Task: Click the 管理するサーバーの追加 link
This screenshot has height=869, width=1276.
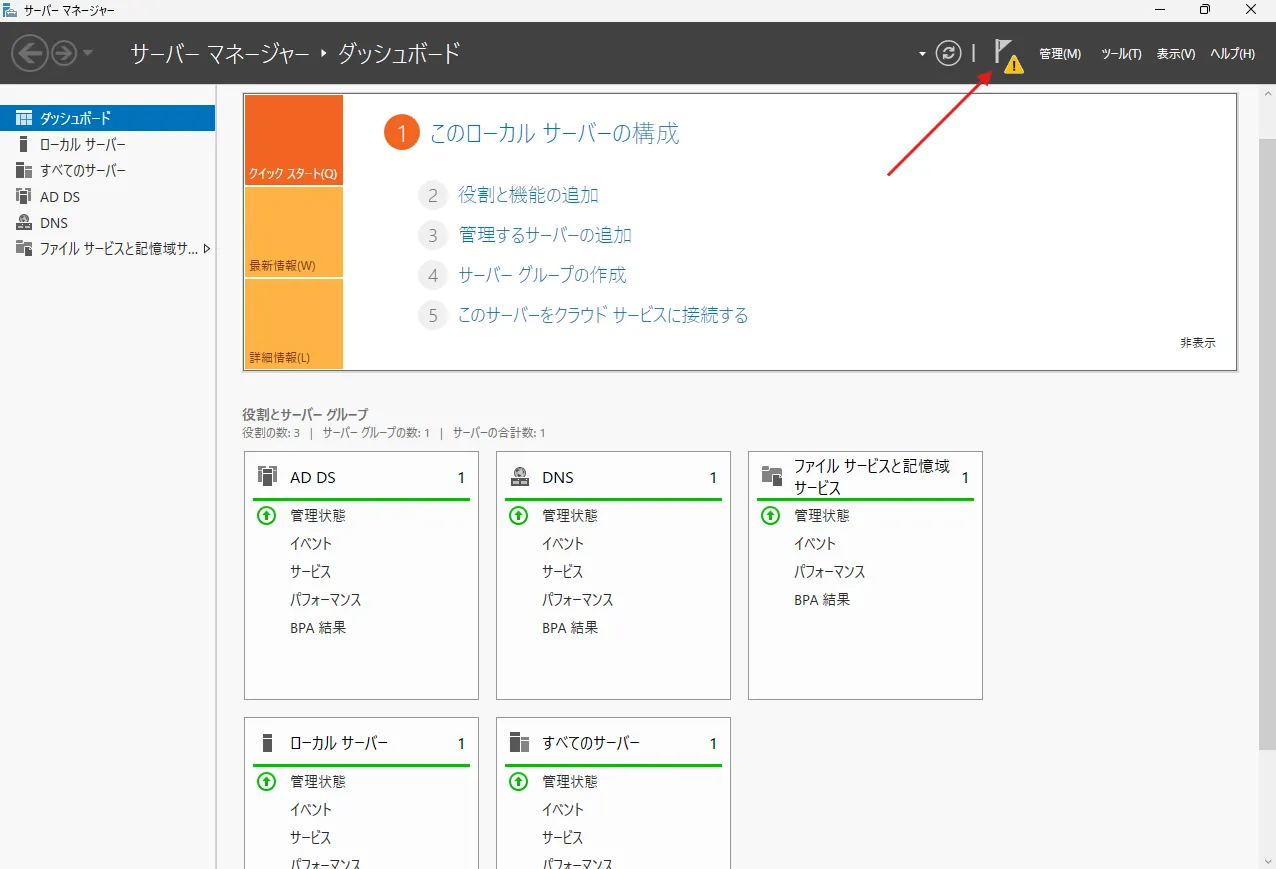Action: 545,235
